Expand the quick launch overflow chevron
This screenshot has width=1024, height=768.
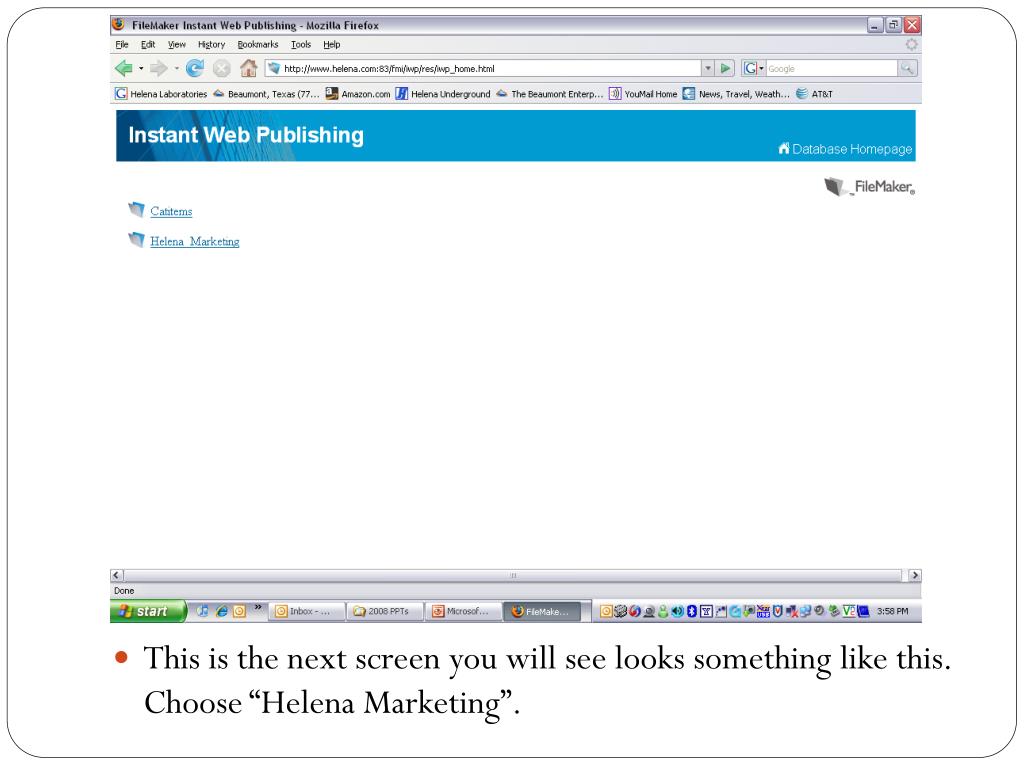(258, 607)
